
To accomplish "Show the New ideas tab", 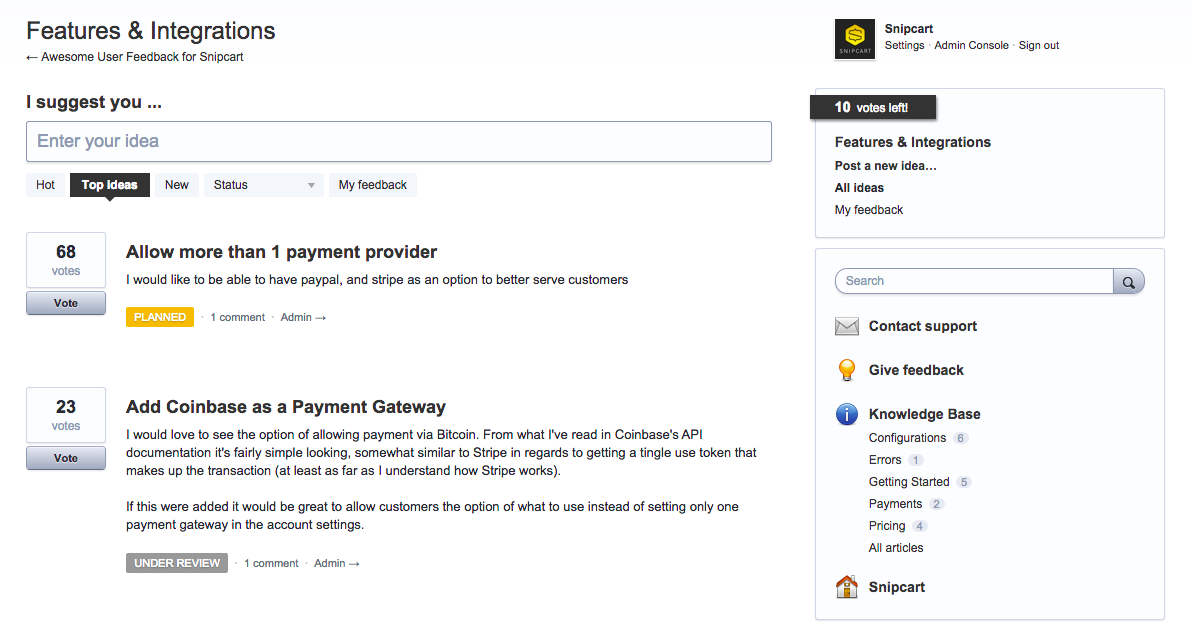I will [177, 185].
